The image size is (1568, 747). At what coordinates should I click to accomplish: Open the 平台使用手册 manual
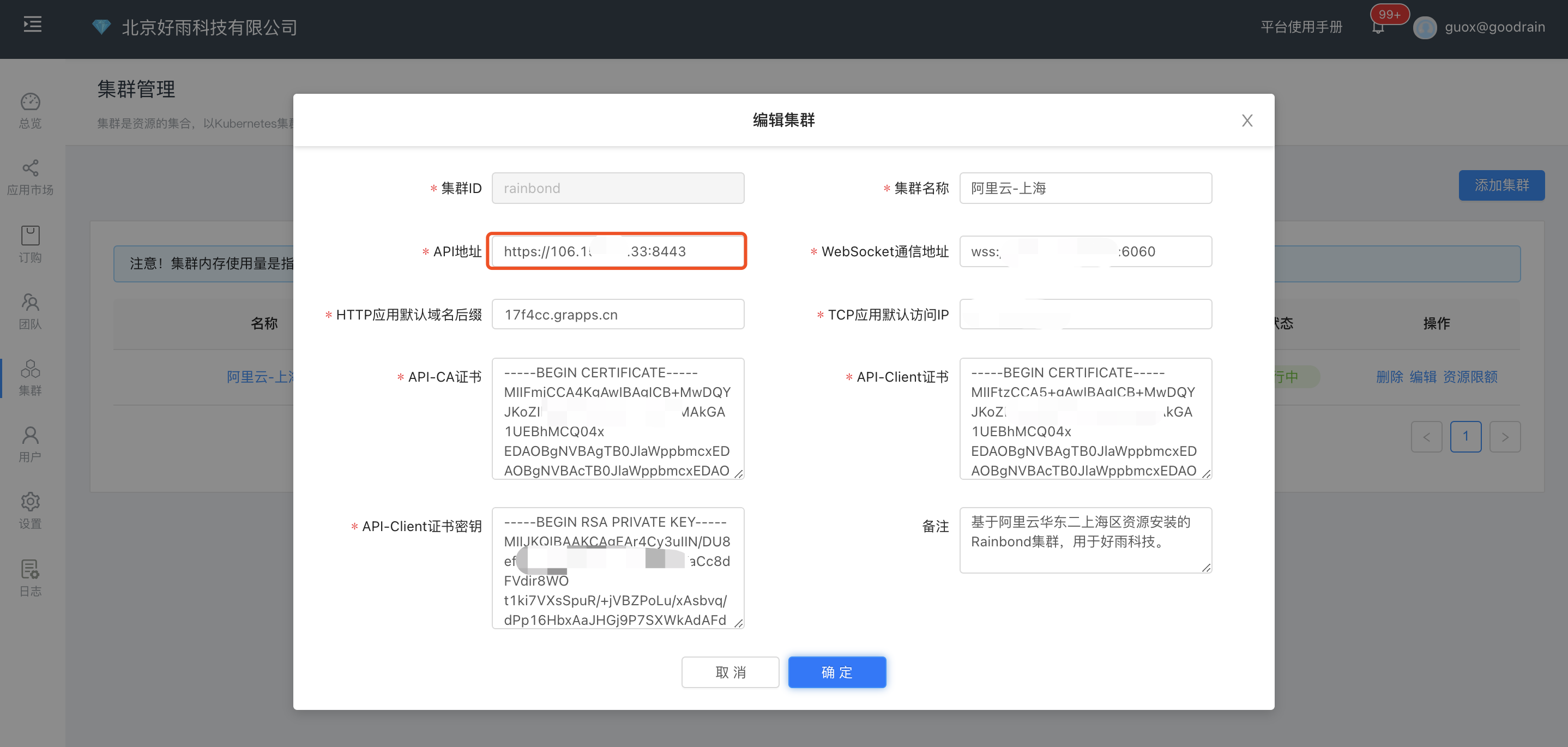(1301, 27)
